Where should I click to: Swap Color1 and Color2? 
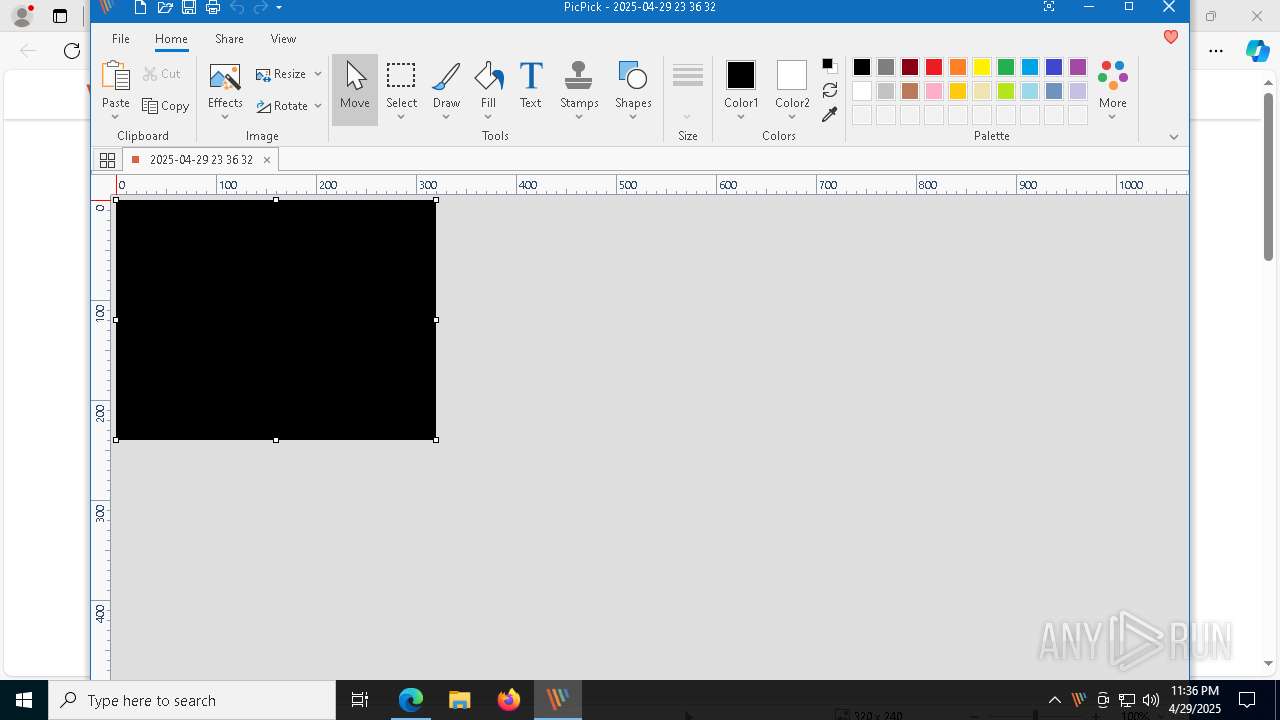pyautogui.click(x=830, y=90)
